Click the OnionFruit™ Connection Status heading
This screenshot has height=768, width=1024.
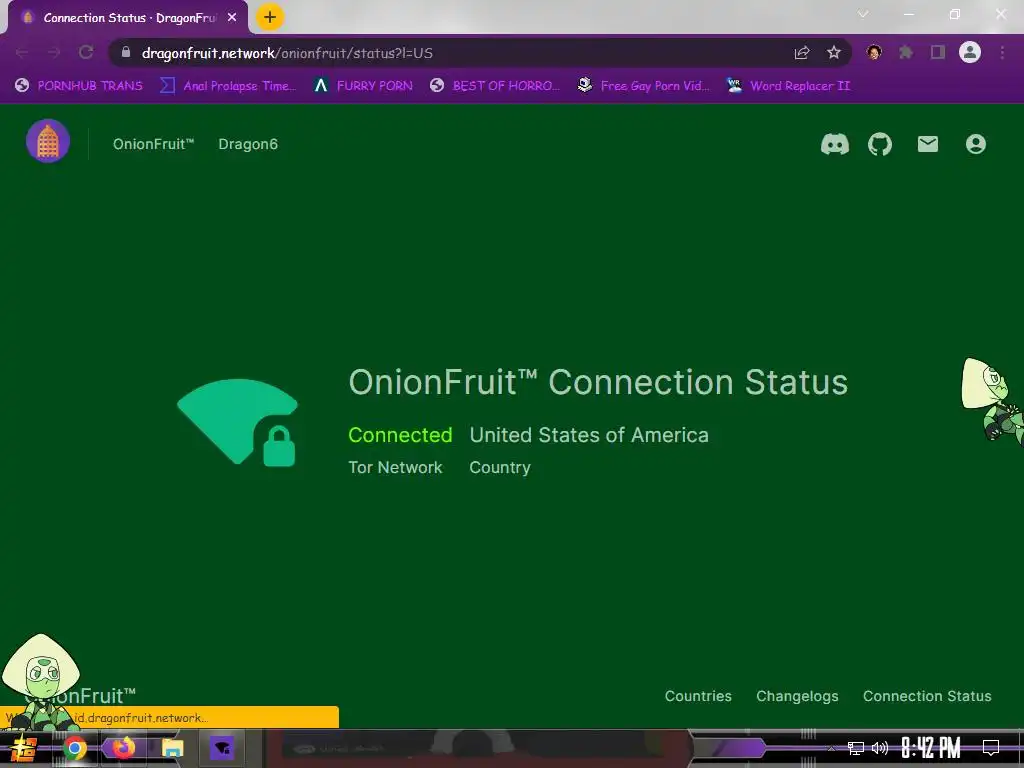(x=598, y=382)
